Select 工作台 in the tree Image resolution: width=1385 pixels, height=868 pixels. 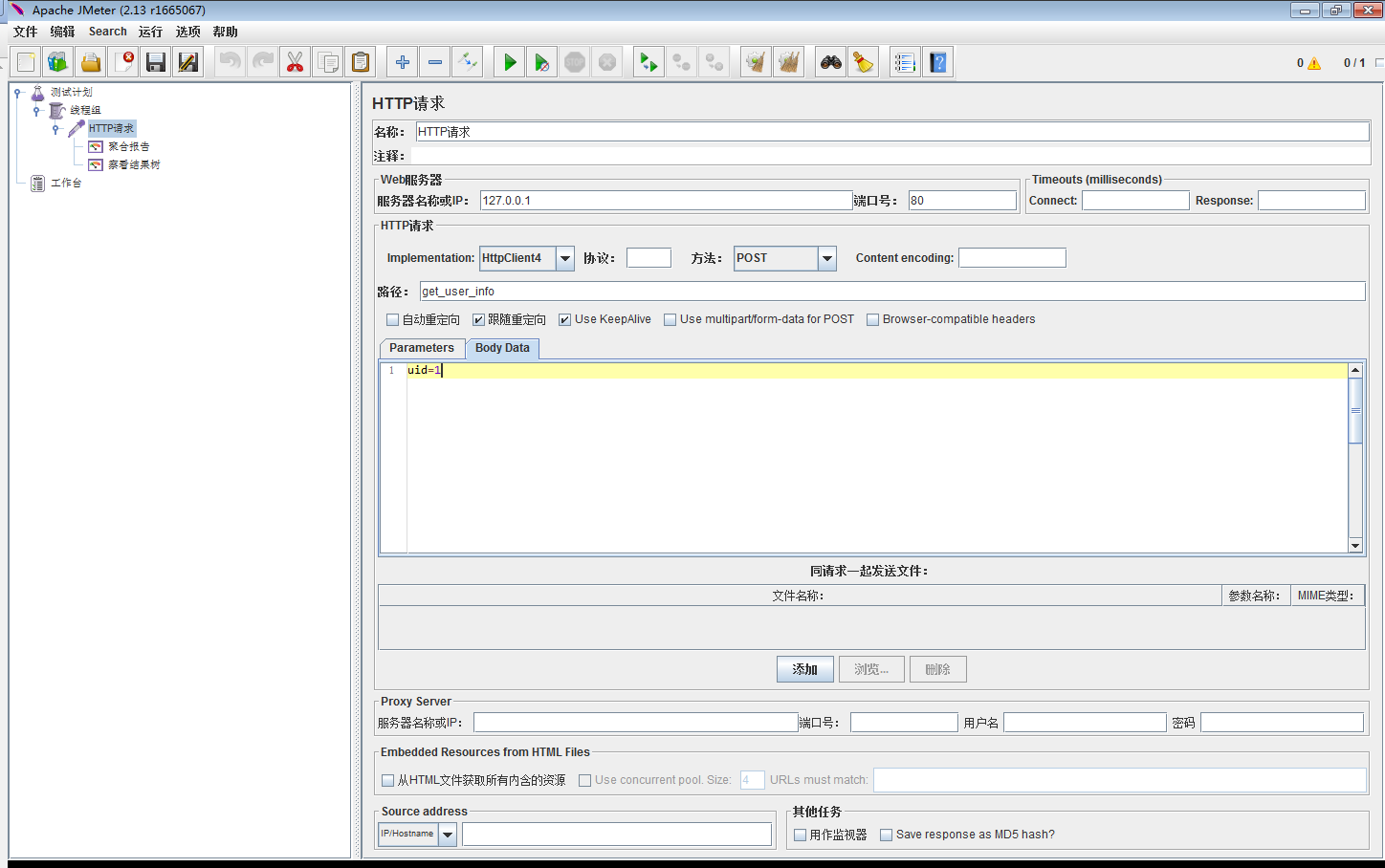[66, 183]
